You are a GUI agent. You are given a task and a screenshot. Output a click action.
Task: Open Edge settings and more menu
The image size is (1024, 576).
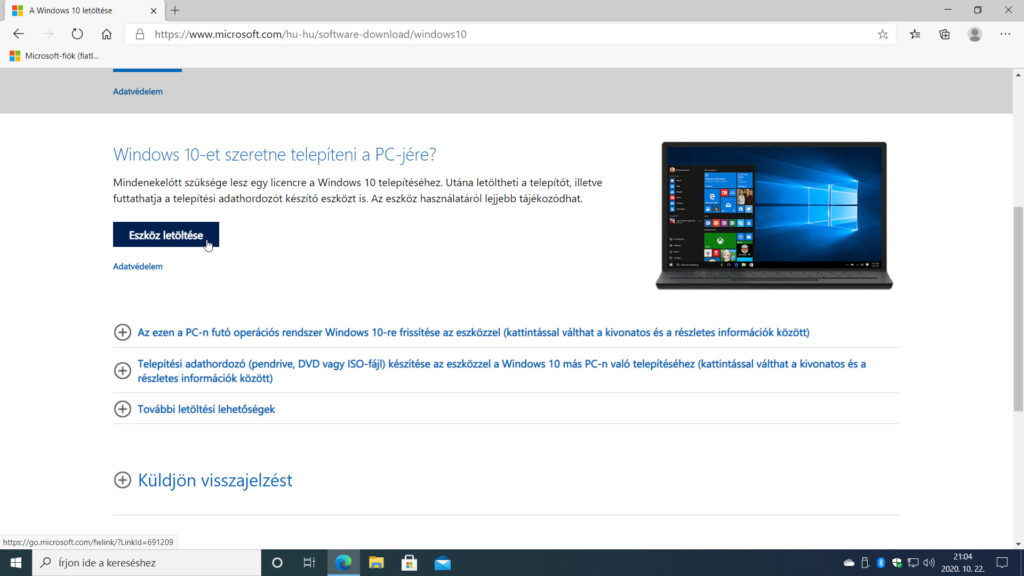[x=1005, y=34]
